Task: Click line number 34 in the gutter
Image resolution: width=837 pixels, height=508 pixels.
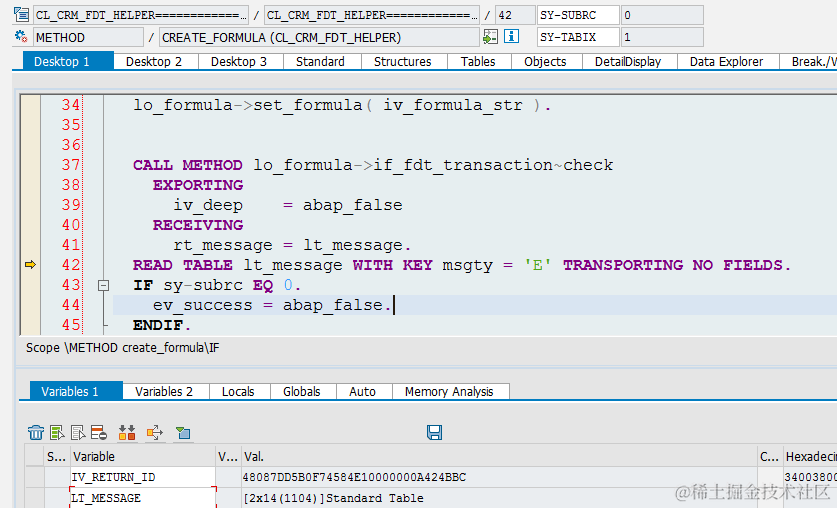Action: [70, 105]
